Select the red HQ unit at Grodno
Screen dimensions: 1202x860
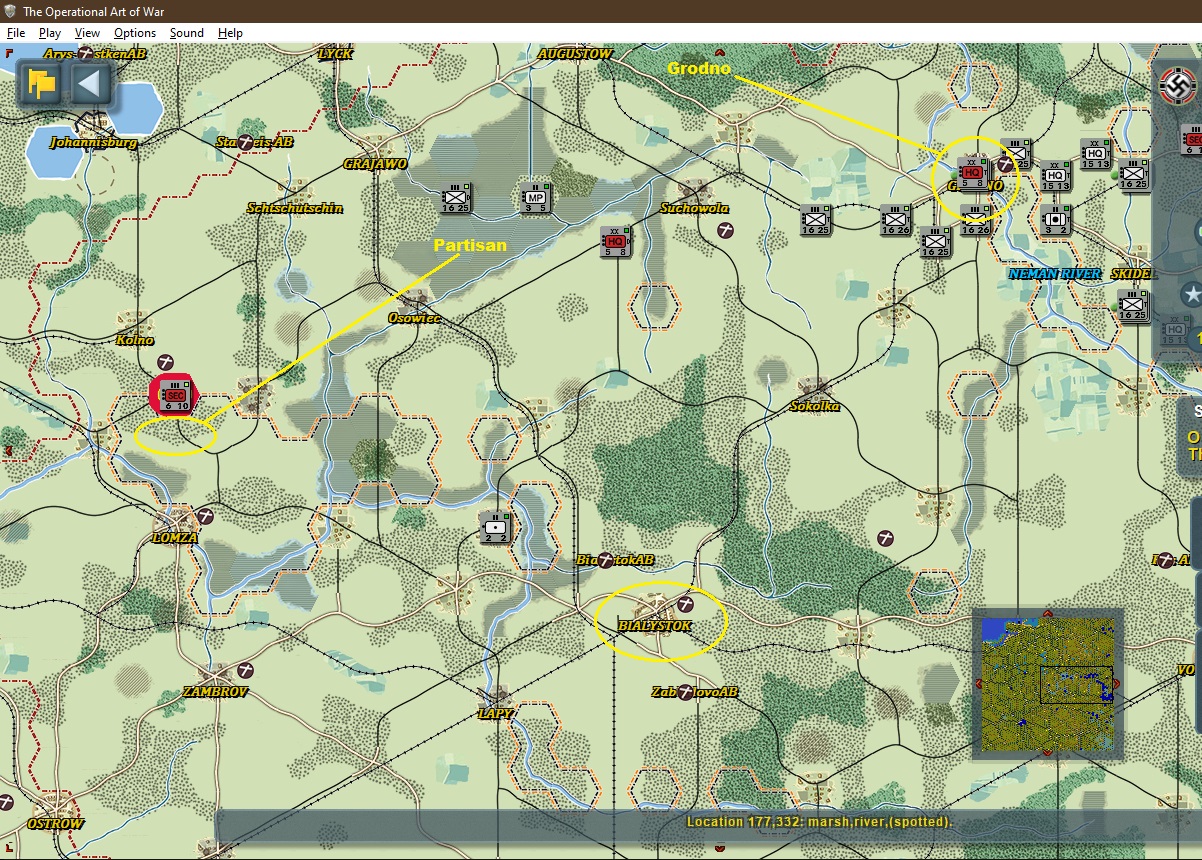click(x=972, y=172)
